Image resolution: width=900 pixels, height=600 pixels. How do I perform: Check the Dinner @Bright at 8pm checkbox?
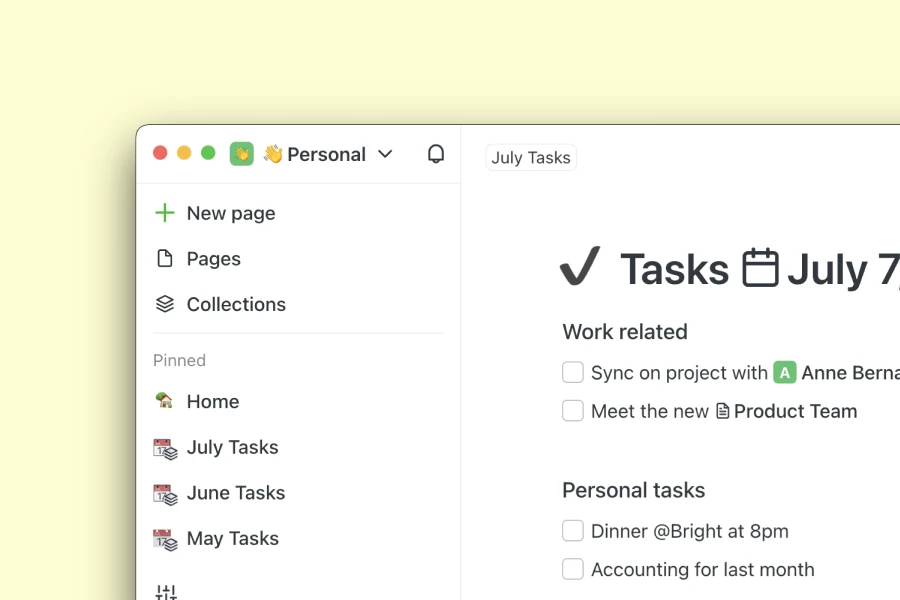(572, 531)
